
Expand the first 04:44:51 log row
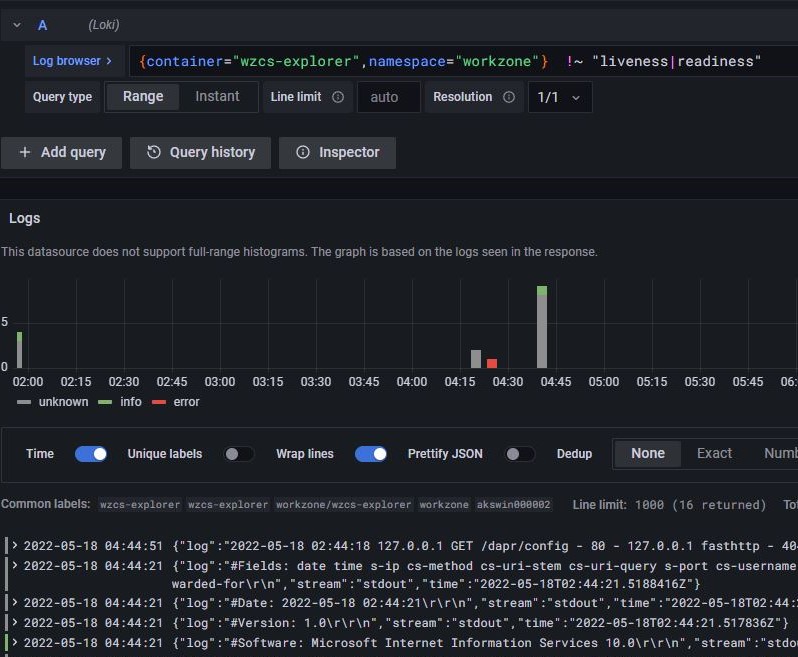[x=14, y=545]
